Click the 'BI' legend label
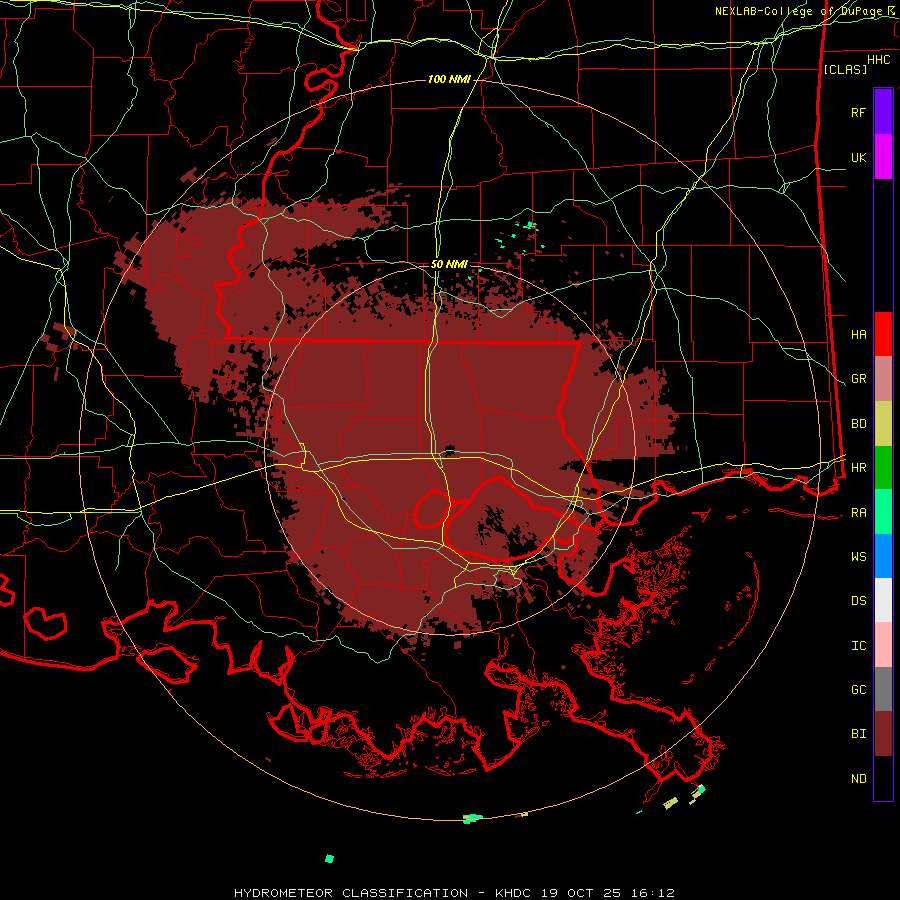The height and width of the screenshot is (900, 900). 858,734
